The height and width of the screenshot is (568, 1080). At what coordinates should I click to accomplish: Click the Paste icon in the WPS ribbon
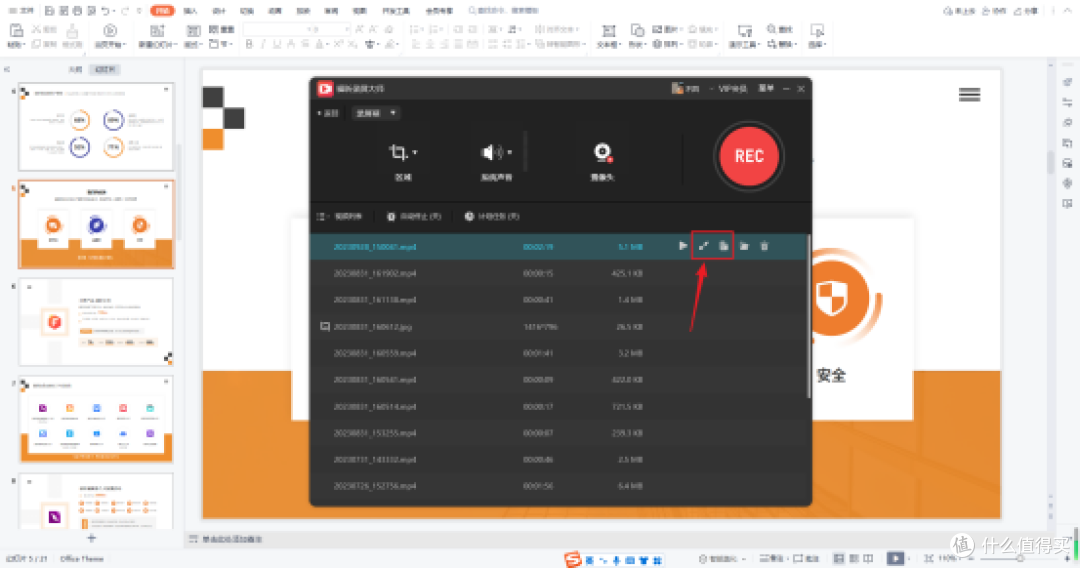17,30
